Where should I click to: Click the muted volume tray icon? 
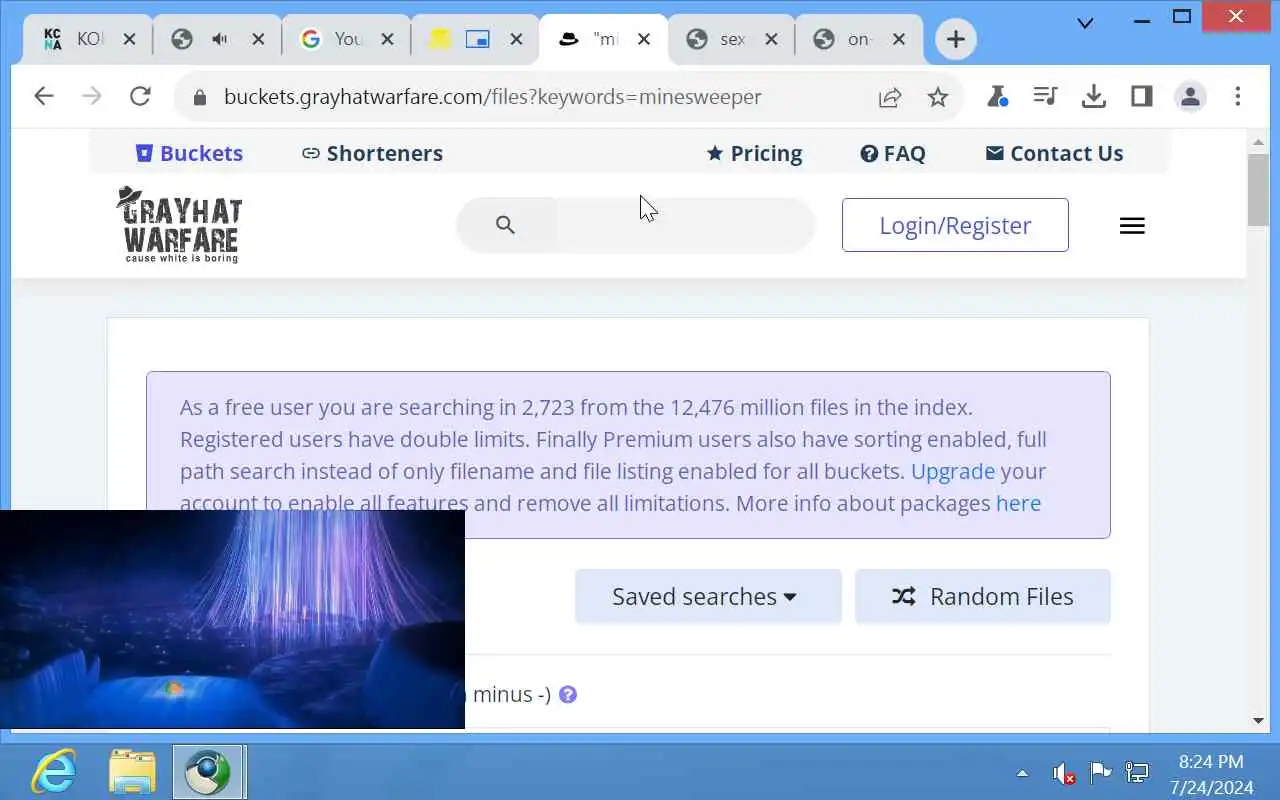coord(1063,773)
